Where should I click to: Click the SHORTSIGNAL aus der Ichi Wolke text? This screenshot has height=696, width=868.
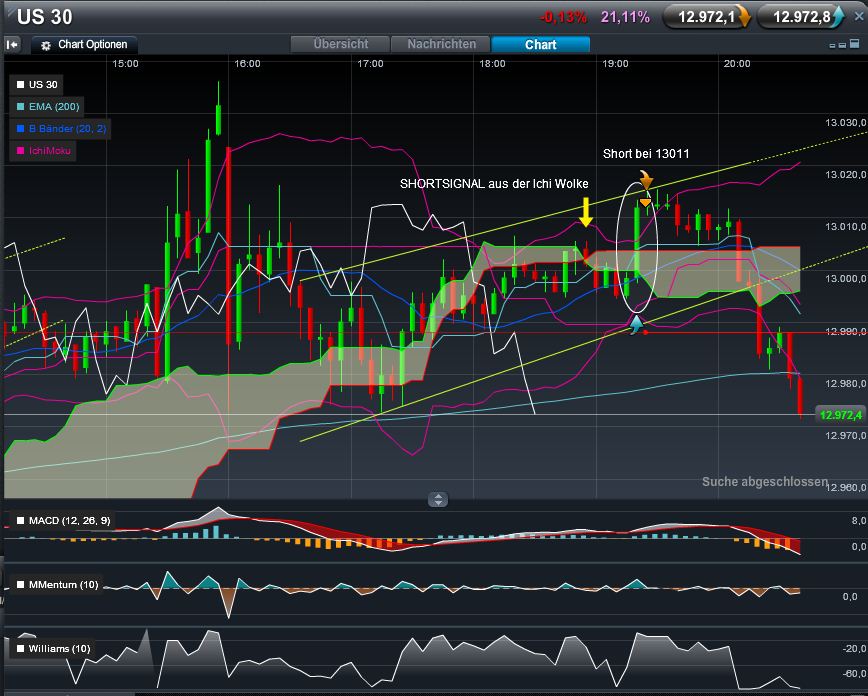494,184
